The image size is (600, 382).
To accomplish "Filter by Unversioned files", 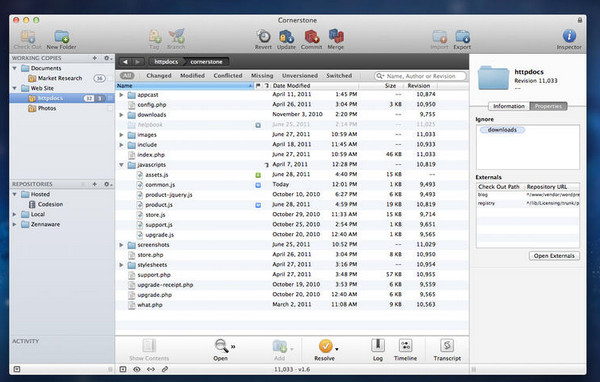I will pyautogui.click(x=300, y=76).
